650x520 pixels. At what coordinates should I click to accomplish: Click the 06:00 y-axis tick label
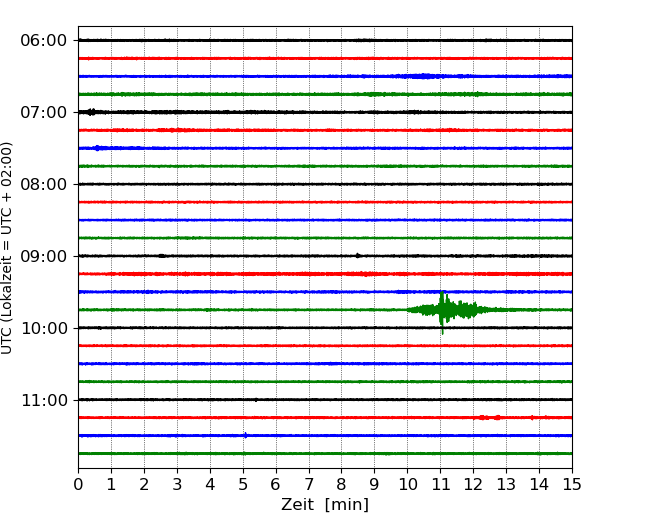point(44,41)
